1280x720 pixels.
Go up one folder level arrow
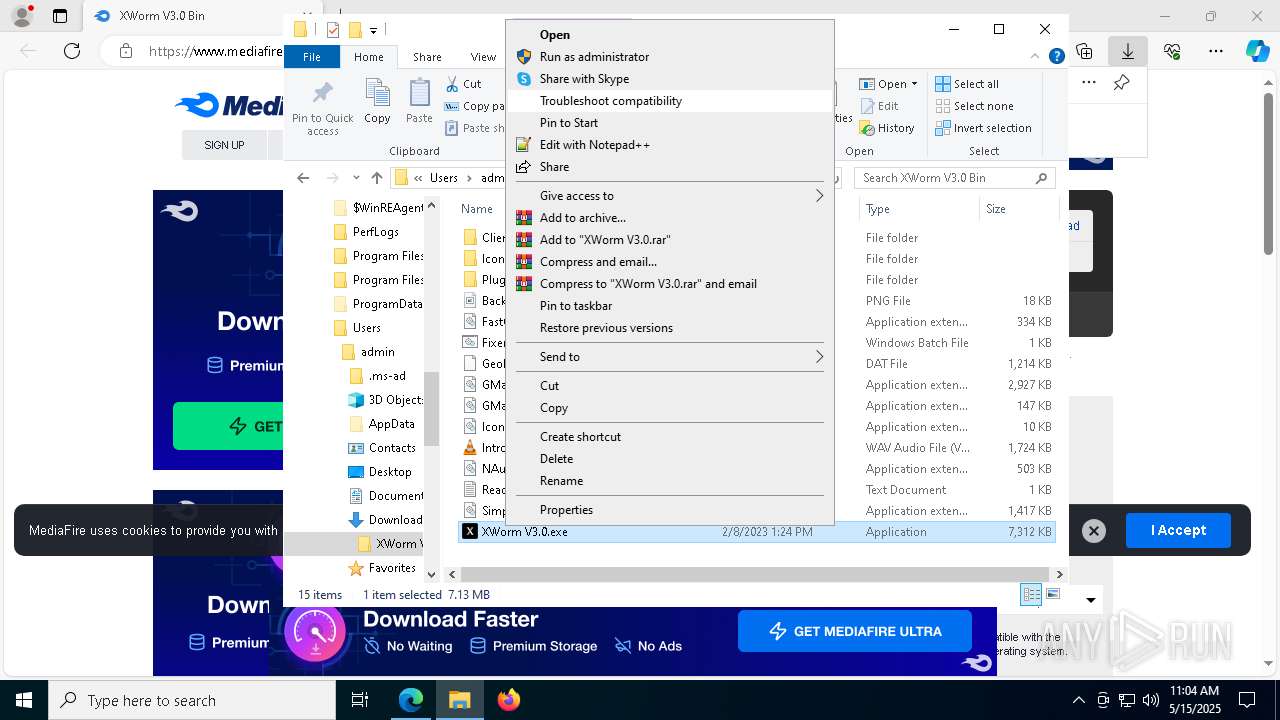click(x=376, y=178)
